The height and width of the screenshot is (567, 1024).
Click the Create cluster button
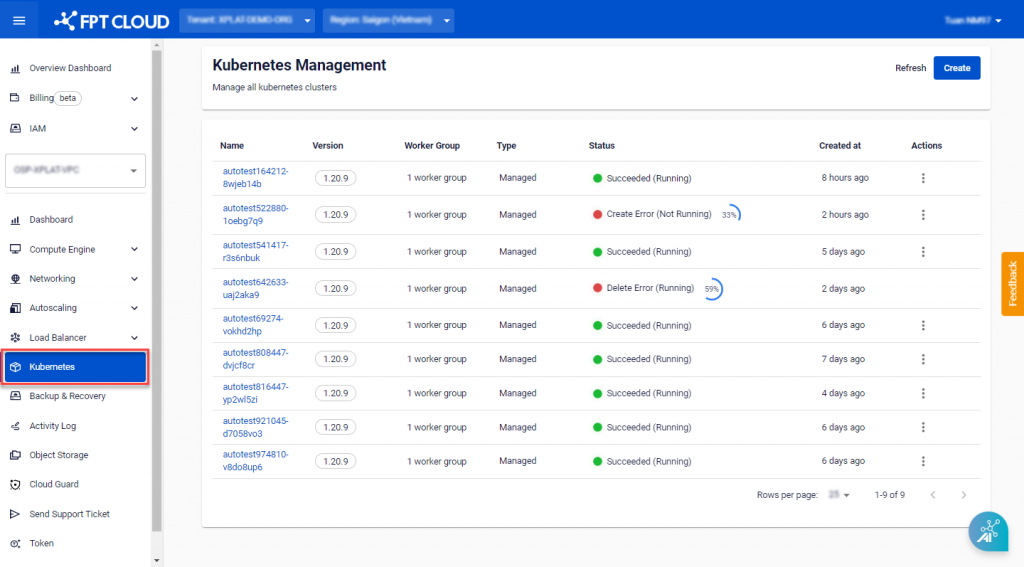956,68
